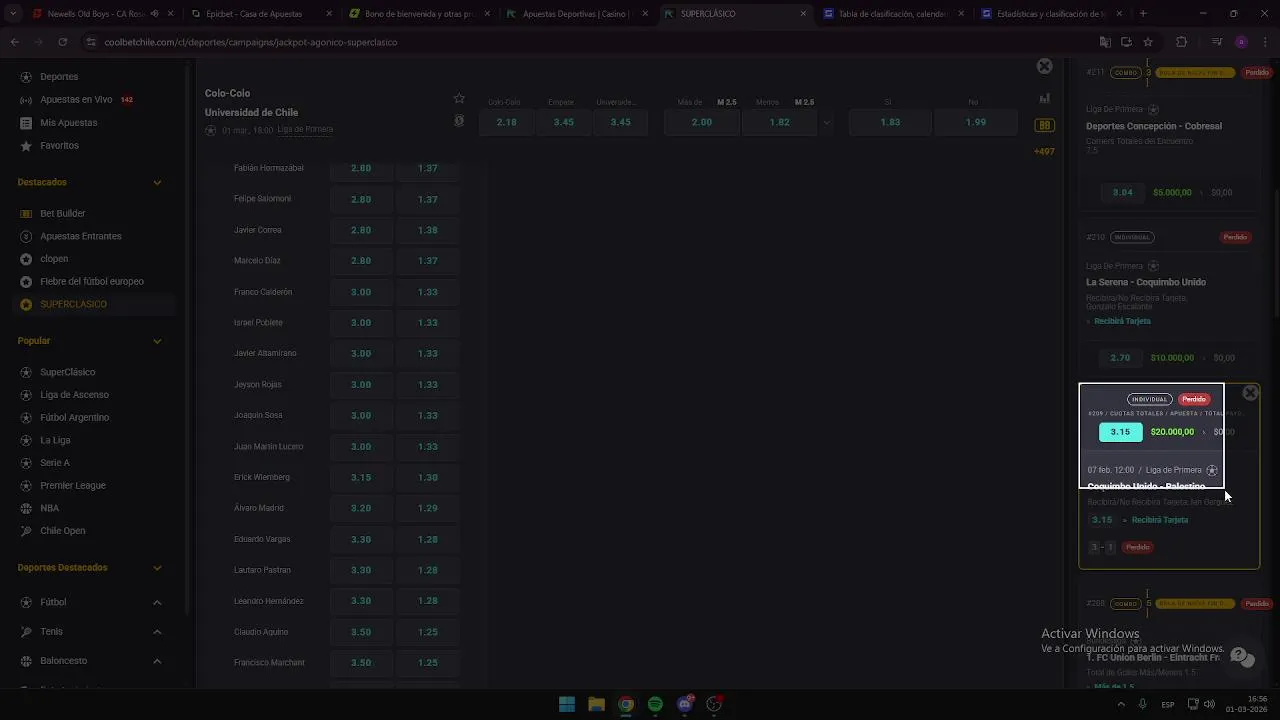The height and width of the screenshot is (720, 1280).
Task: Open Spotify from the Windows taskbar
Action: (655, 704)
